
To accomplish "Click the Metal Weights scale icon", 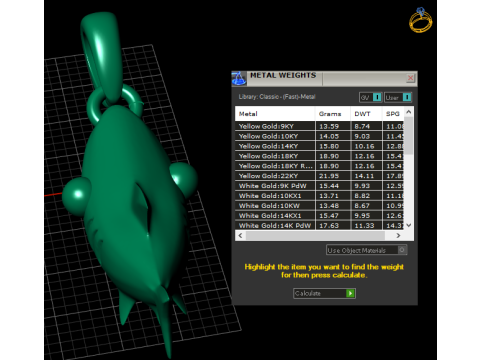I will tap(239, 79).
